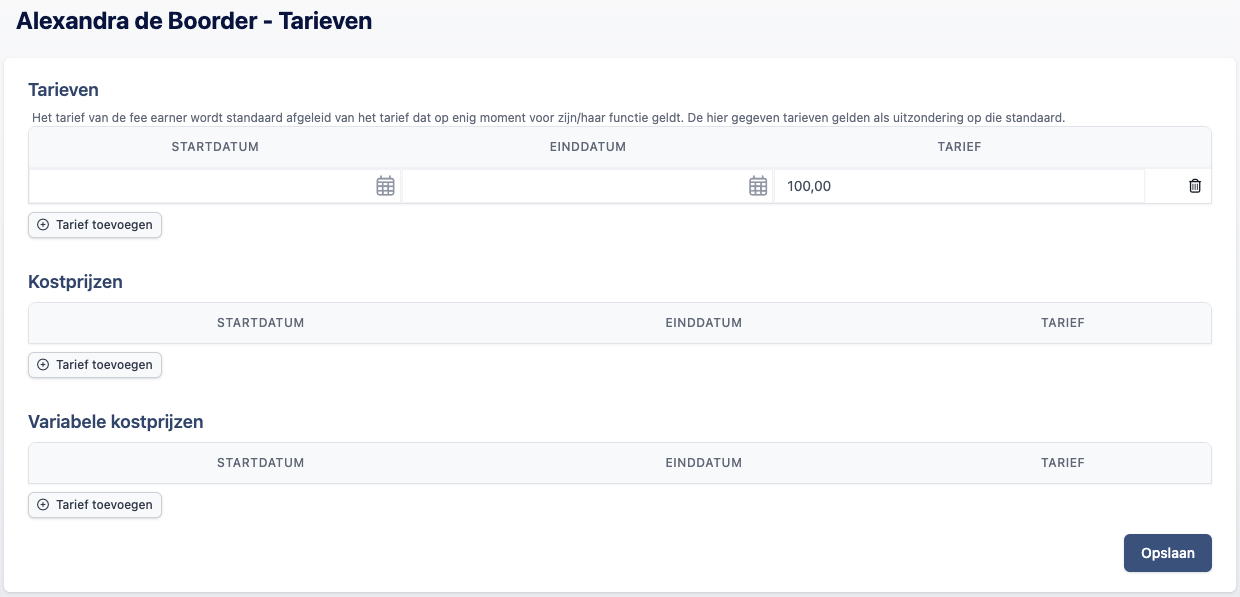This screenshot has height=597, width=1240.
Task: Click the Kostprijzen STARTDATUM column header
Action: pyautogui.click(x=261, y=323)
